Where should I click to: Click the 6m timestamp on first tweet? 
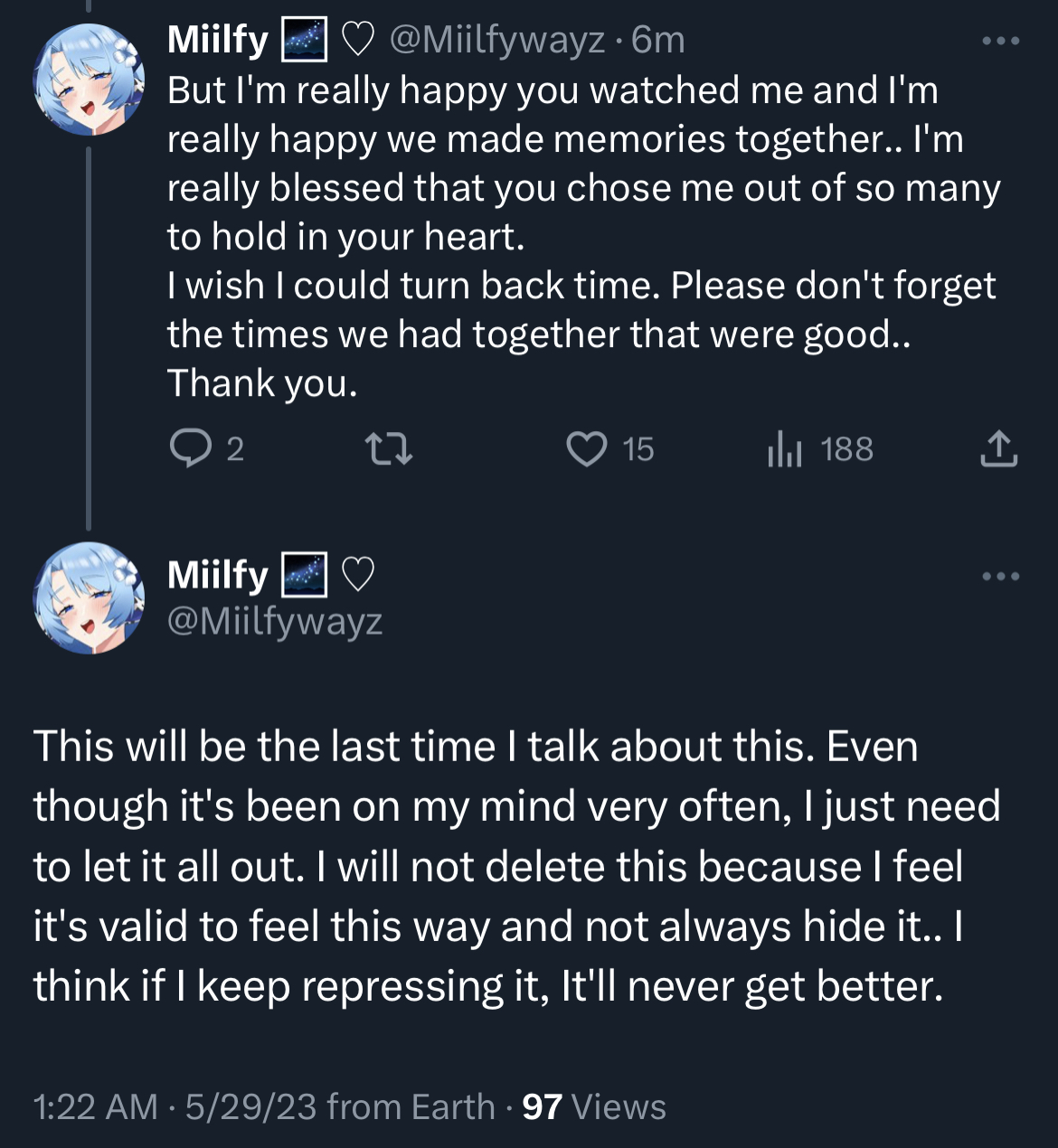pyautogui.click(x=658, y=40)
